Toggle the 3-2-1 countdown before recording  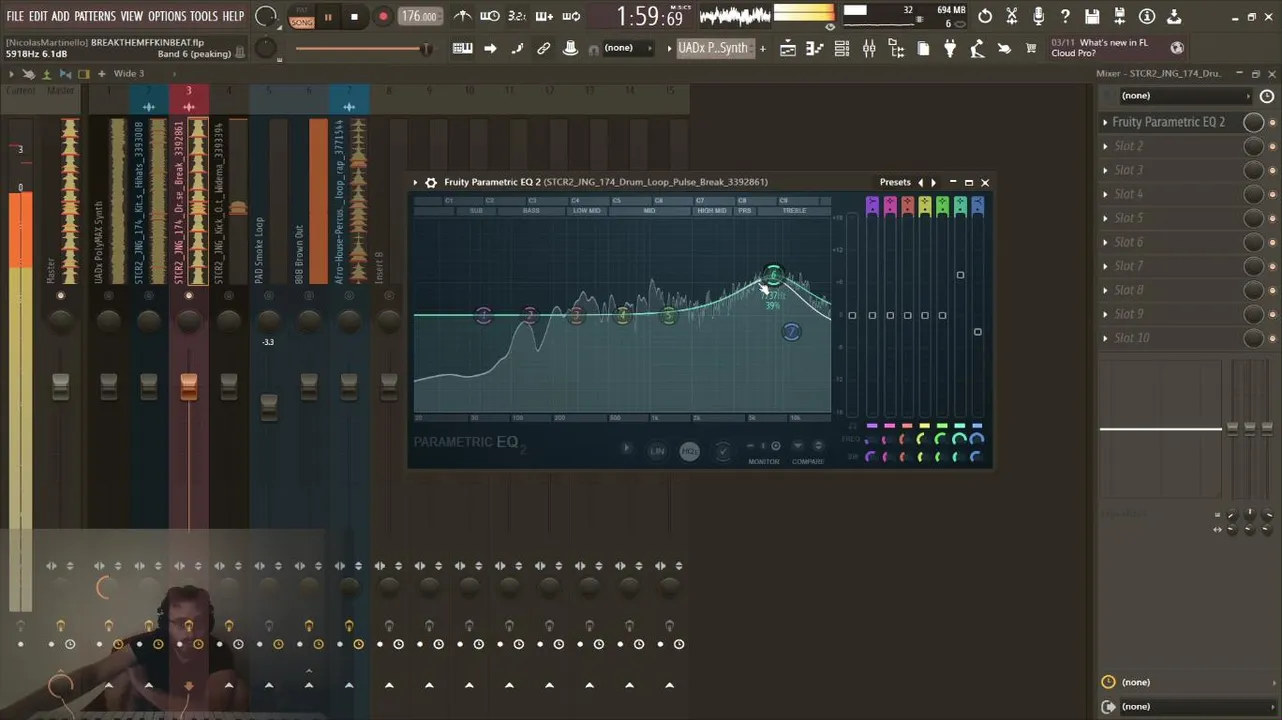517,16
